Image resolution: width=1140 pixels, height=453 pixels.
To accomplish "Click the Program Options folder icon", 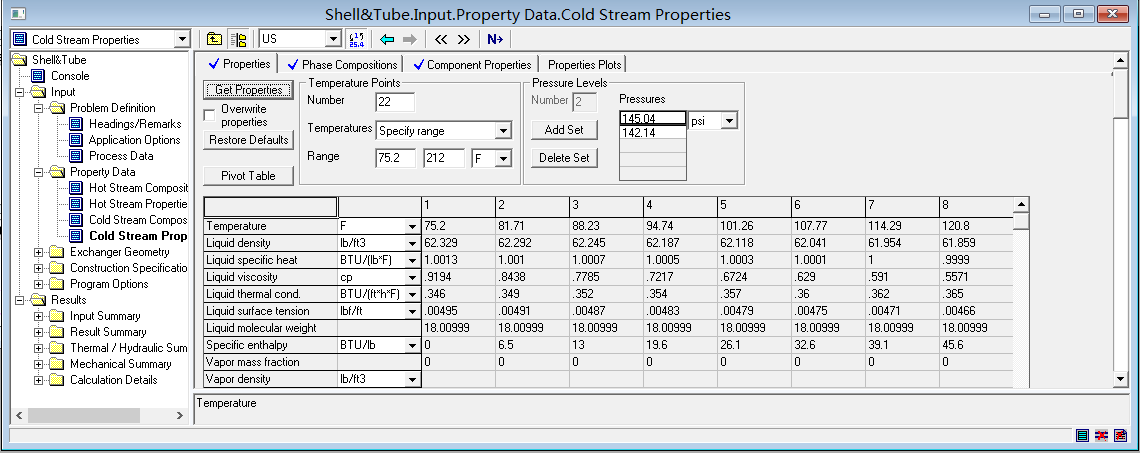I will tap(57, 284).
